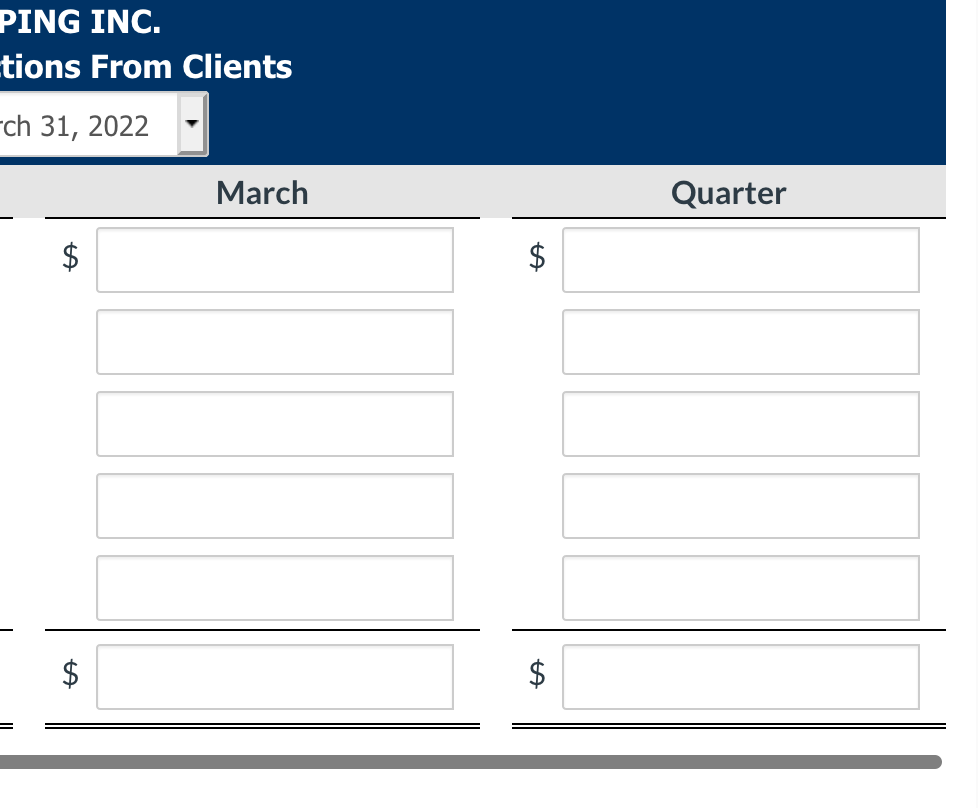This screenshot has width=978, height=808.
Task: Click the fourth March input field
Action: pyautogui.click(x=274, y=506)
